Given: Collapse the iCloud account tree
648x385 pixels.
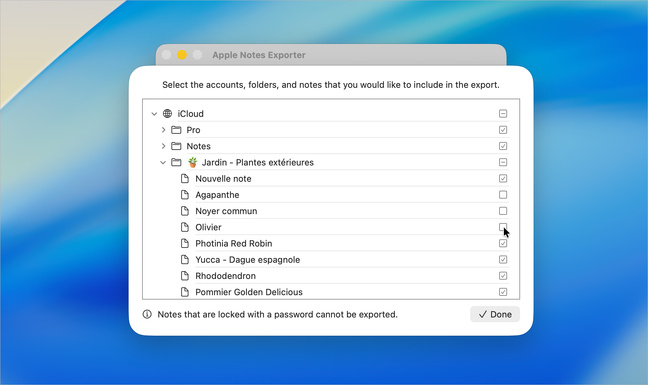Looking at the screenshot, I should pos(154,114).
